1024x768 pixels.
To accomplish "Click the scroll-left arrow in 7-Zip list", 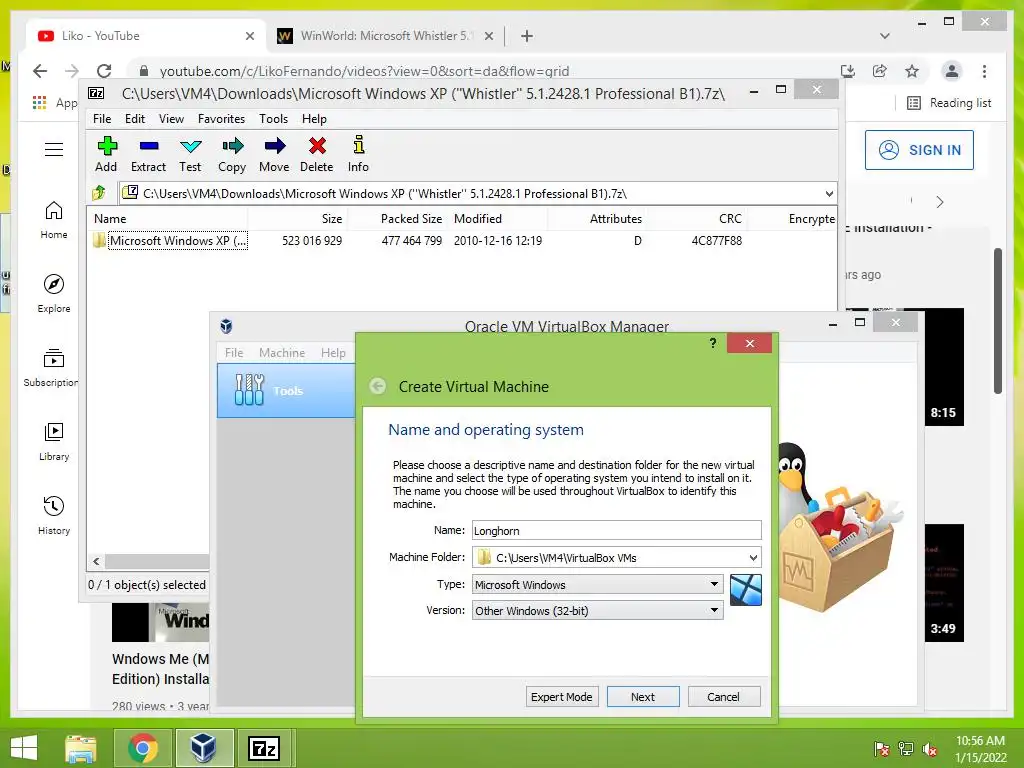I will click(x=96, y=562).
